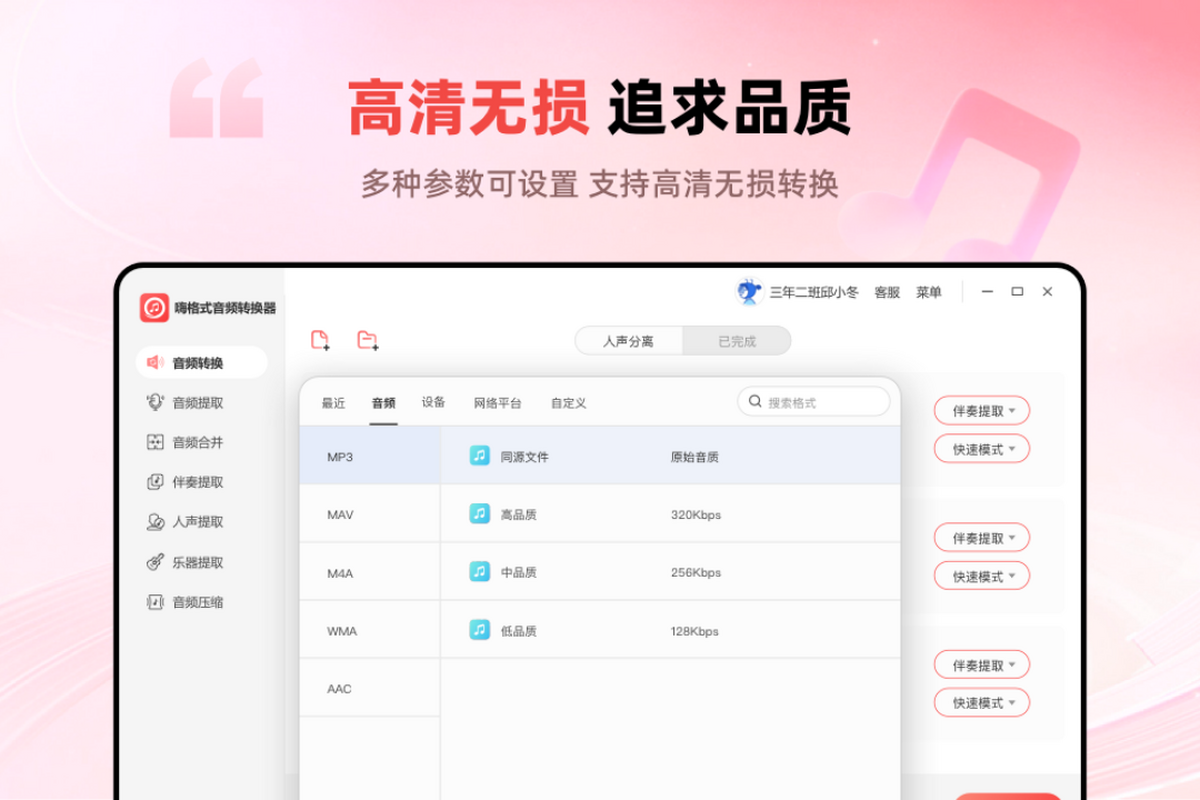Click the 搜索格式 search field

pyautogui.click(x=814, y=401)
